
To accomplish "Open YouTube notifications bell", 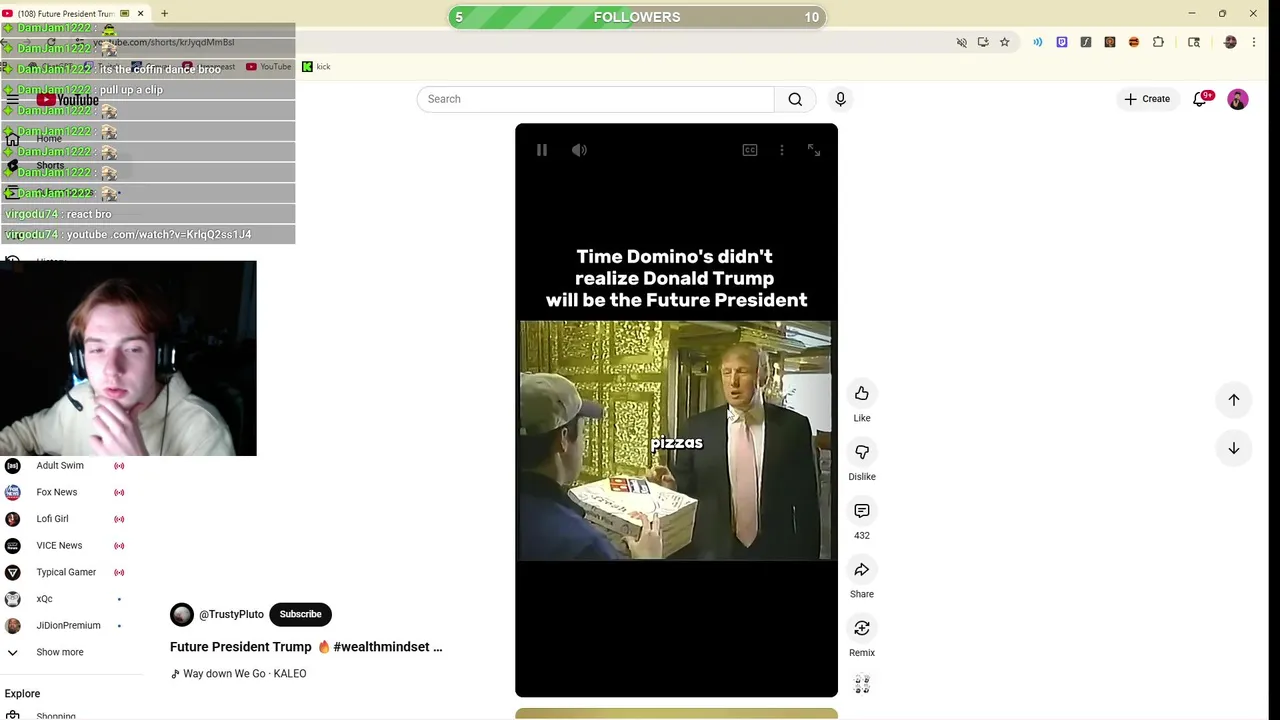I will pyautogui.click(x=1200, y=99).
